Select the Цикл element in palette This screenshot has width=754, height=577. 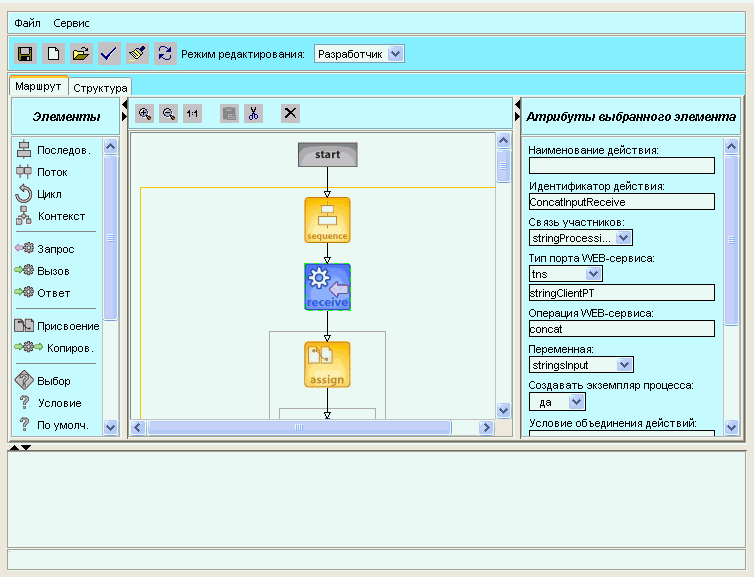[x=50, y=194]
